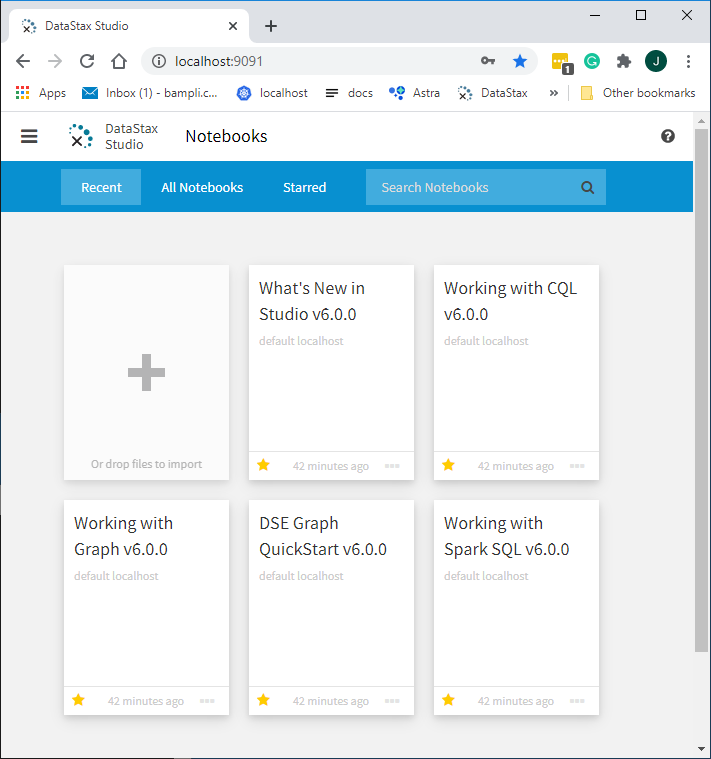Select the DataStax Studio browser tab
The height and width of the screenshot is (759, 711).
(x=128, y=26)
